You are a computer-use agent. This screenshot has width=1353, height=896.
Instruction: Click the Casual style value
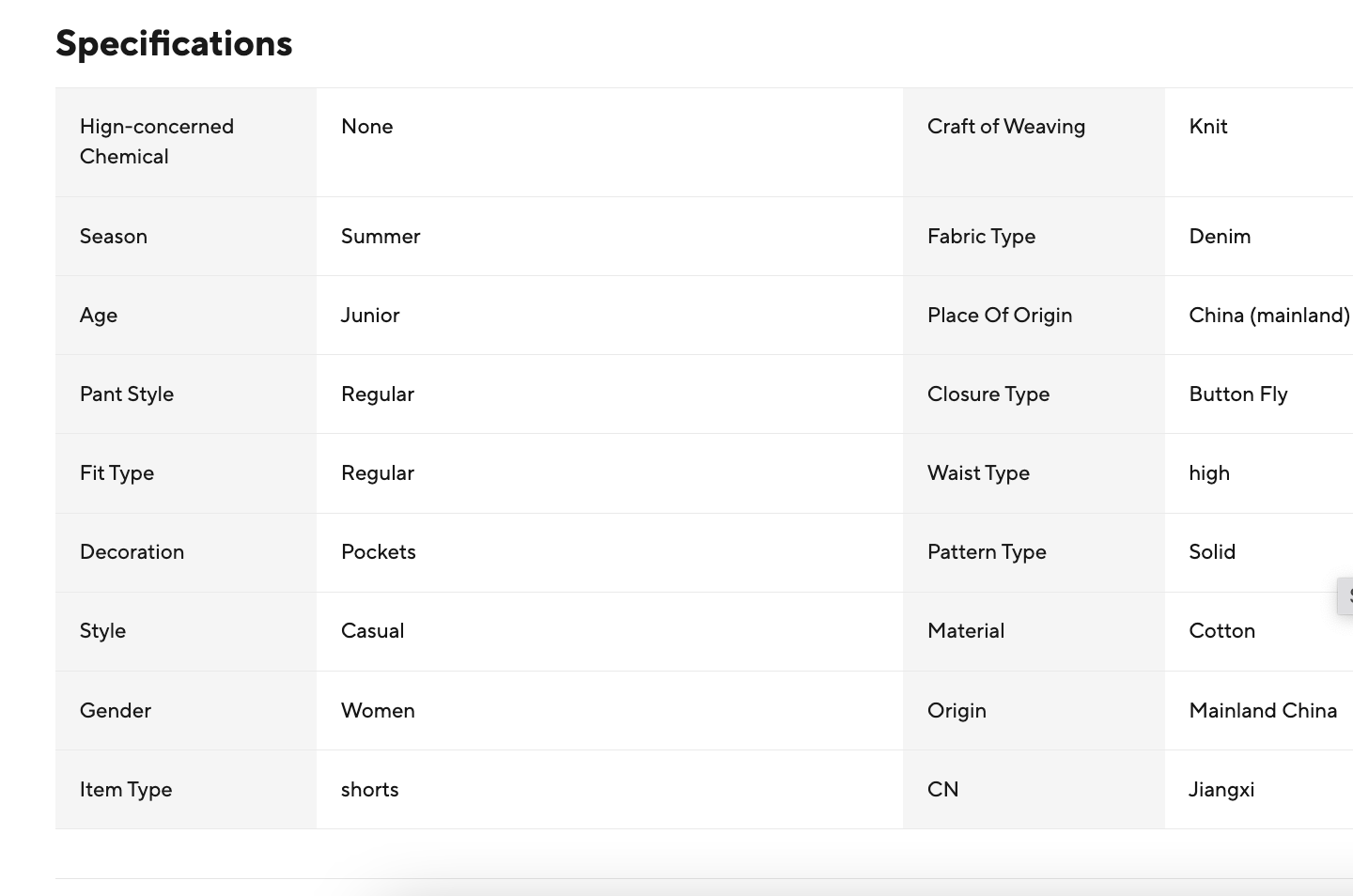coord(373,631)
